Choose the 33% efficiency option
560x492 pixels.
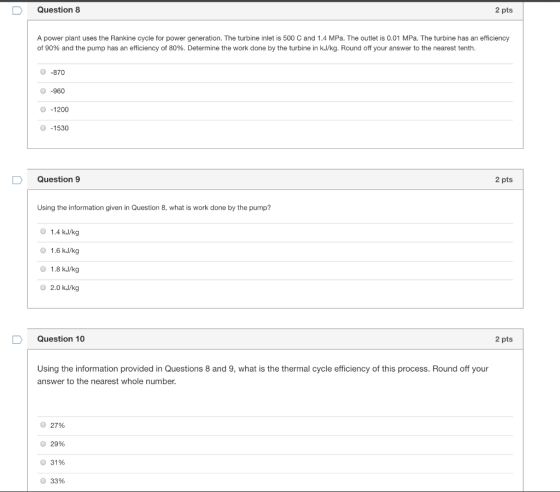43,481
